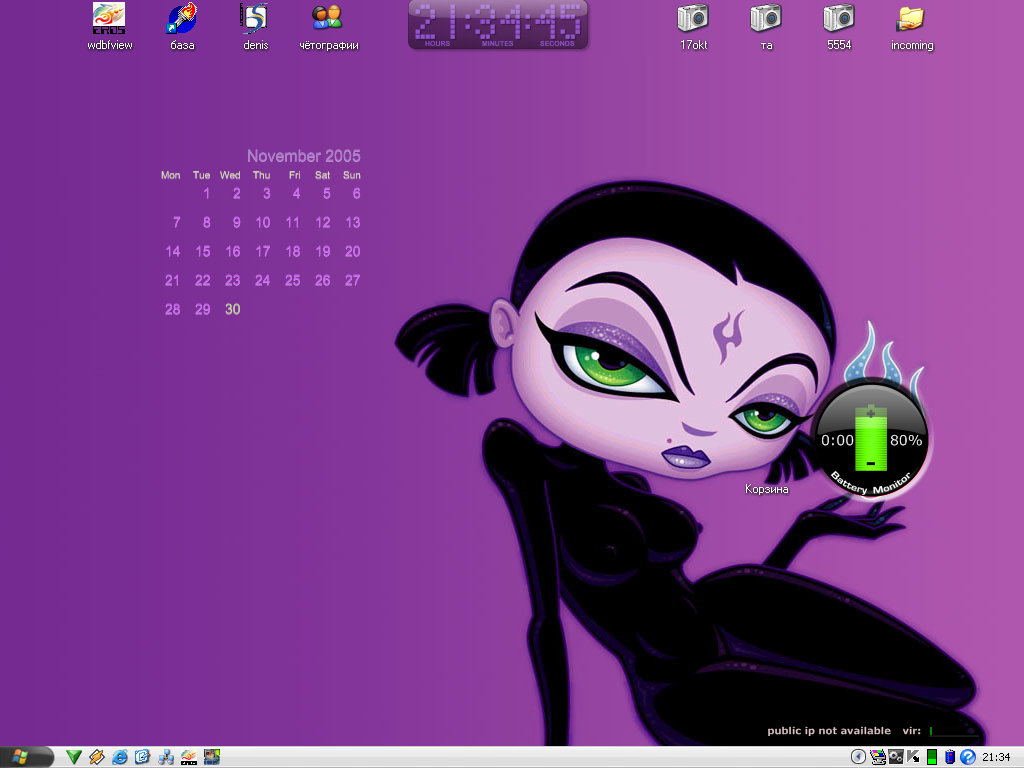Launch the green triangle quick launch icon
The image size is (1024, 768).
tap(74, 757)
